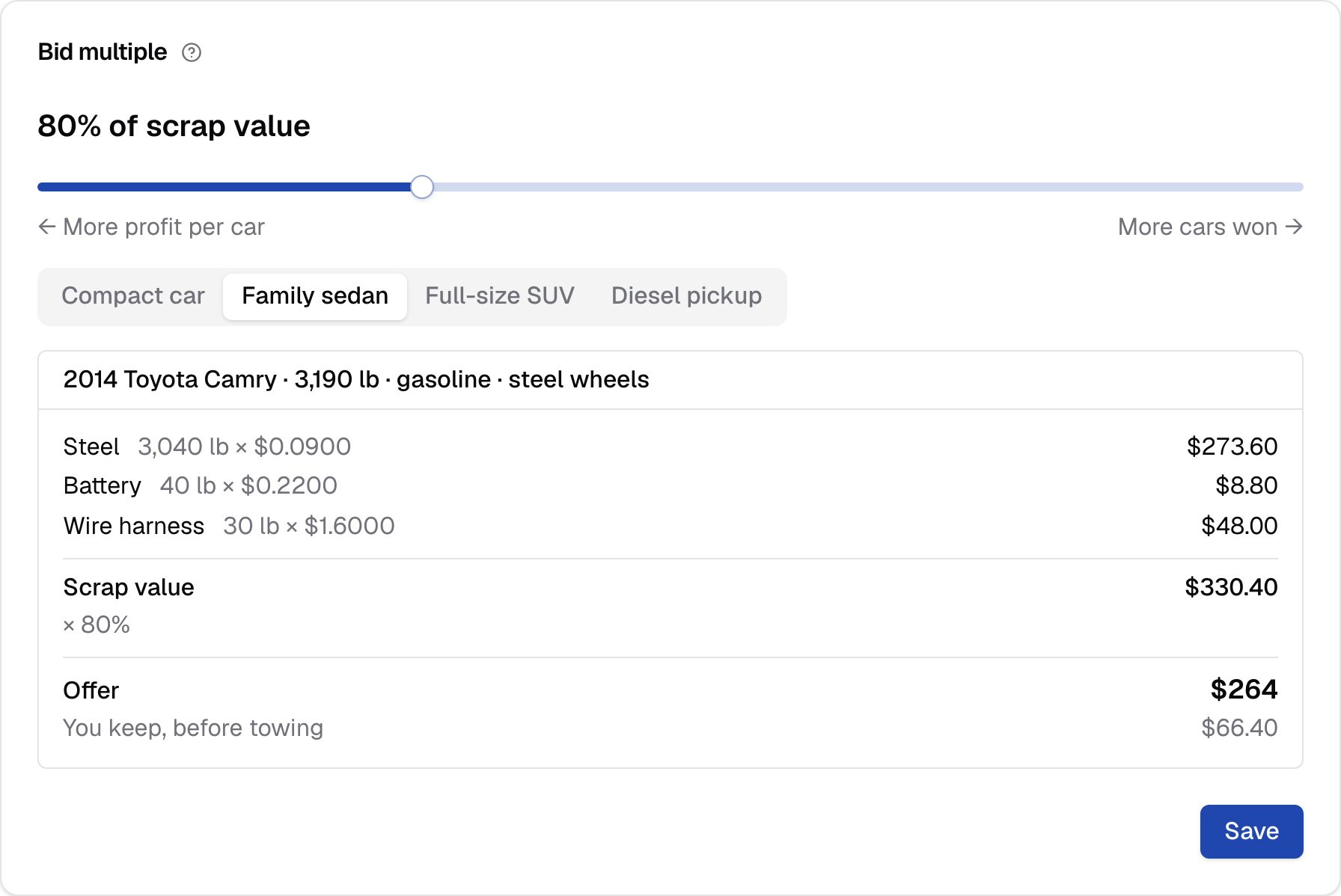Click the Scrap value total $330.40
Image resolution: width=1341 pixels, height=896 pixels.
click(1231, 587)
